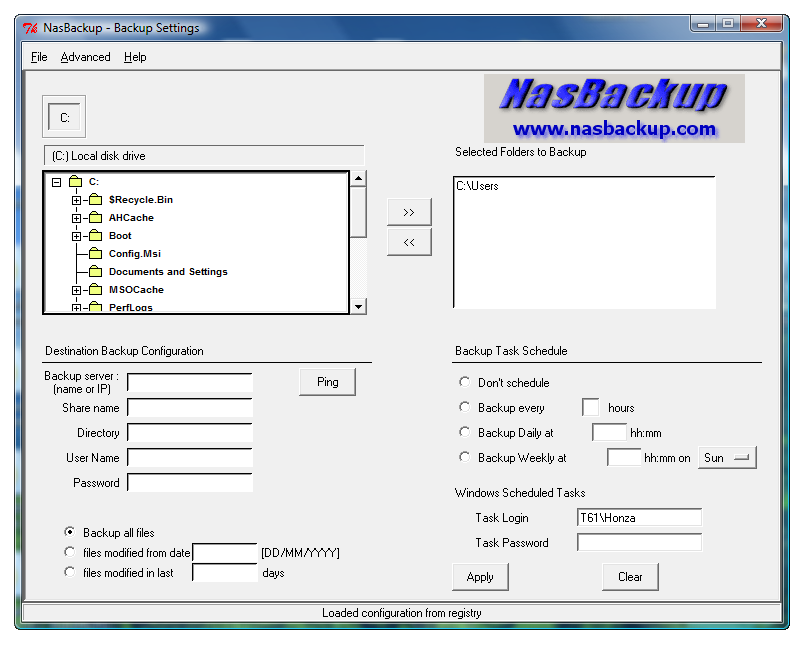Click the NasBackup website logo banner

point(614,108)
